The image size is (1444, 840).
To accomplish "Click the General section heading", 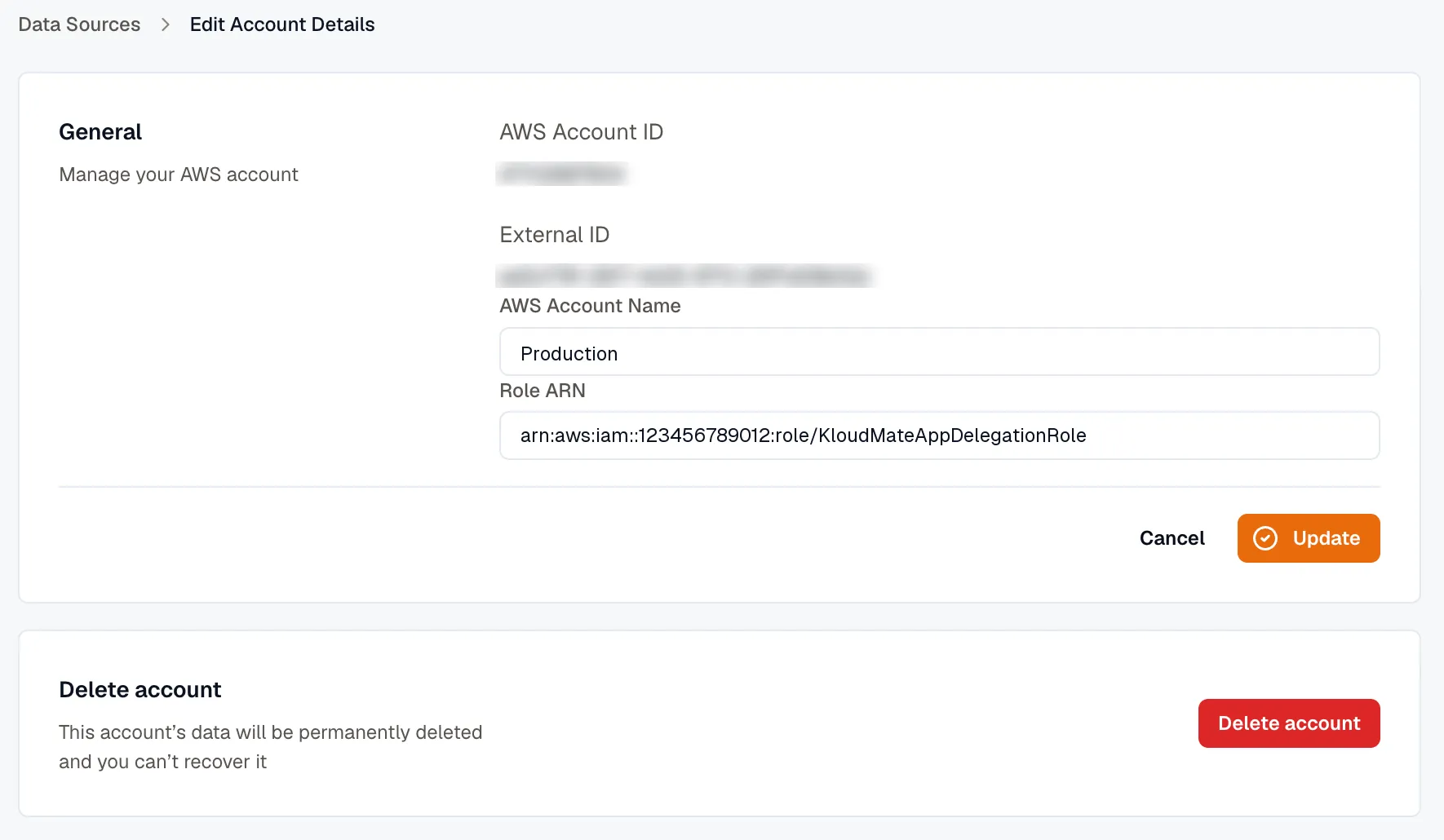I will click(100, 132).
